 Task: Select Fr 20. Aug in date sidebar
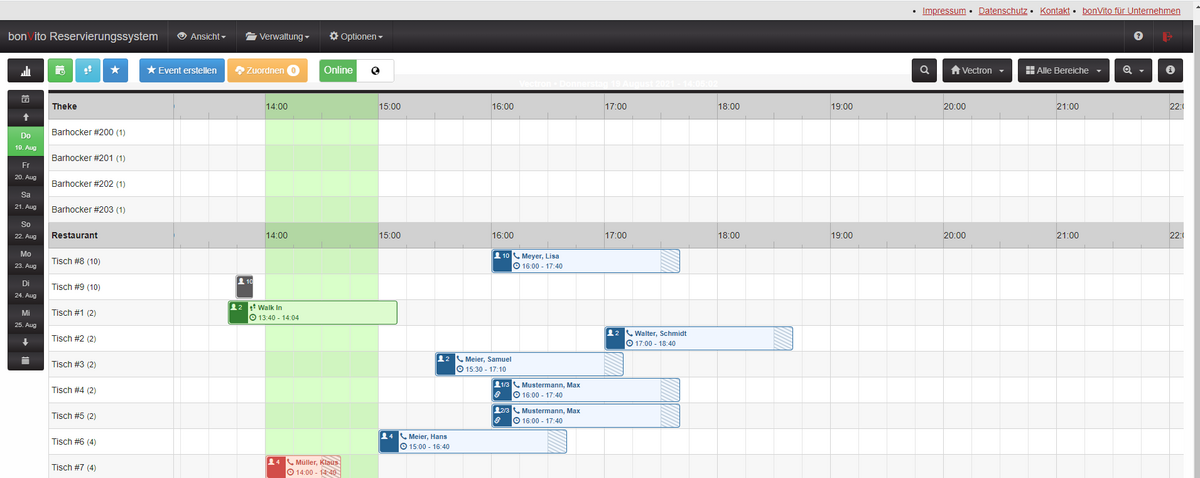tap(25, 170)
